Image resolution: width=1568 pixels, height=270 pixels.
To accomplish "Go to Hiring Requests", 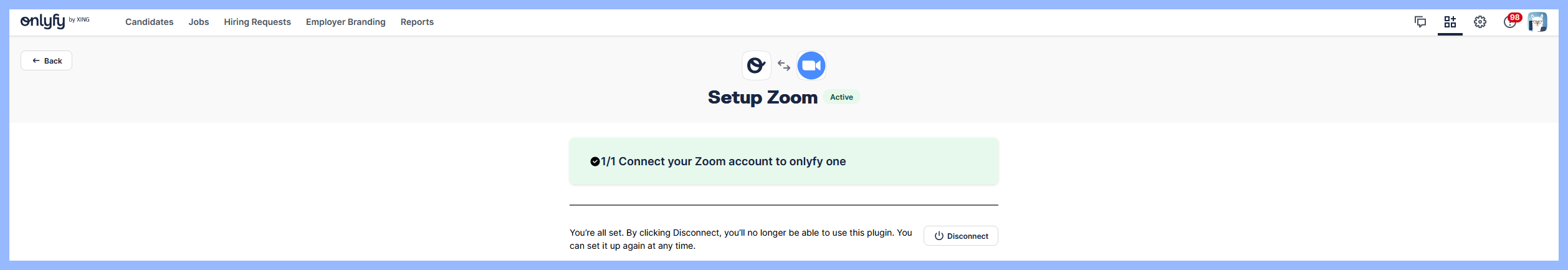I will (x=257, y=22).
